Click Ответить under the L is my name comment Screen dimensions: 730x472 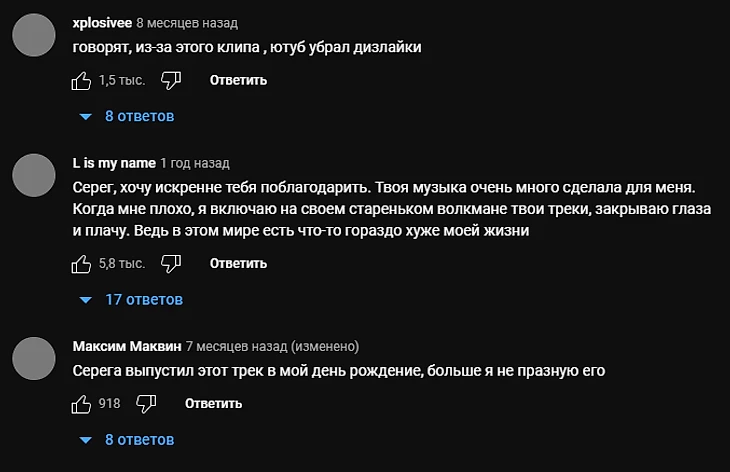point(238,264)
